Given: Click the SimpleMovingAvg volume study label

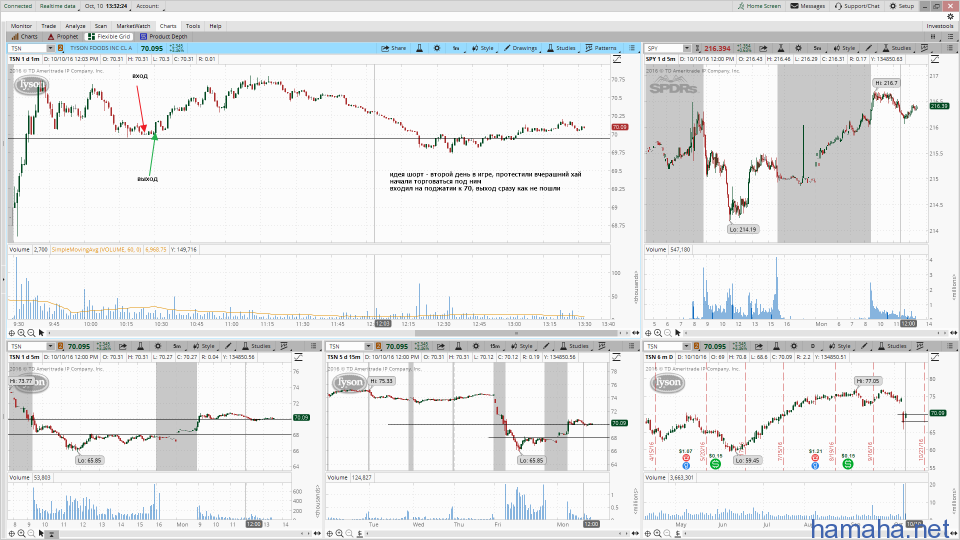Looking at the screenshot, I should pos(97,249).
